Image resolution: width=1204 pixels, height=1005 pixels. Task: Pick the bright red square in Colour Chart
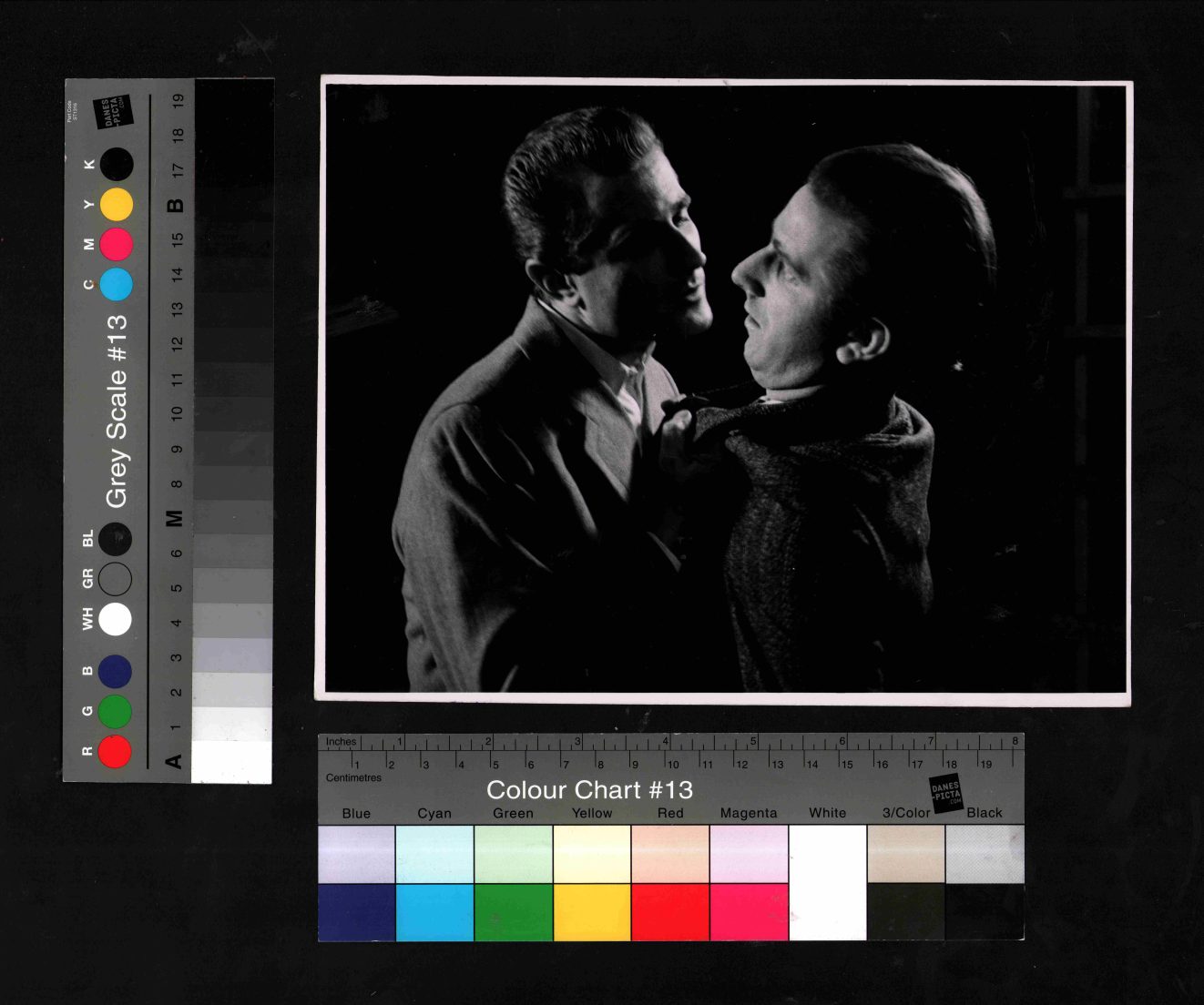coord(670,912)
